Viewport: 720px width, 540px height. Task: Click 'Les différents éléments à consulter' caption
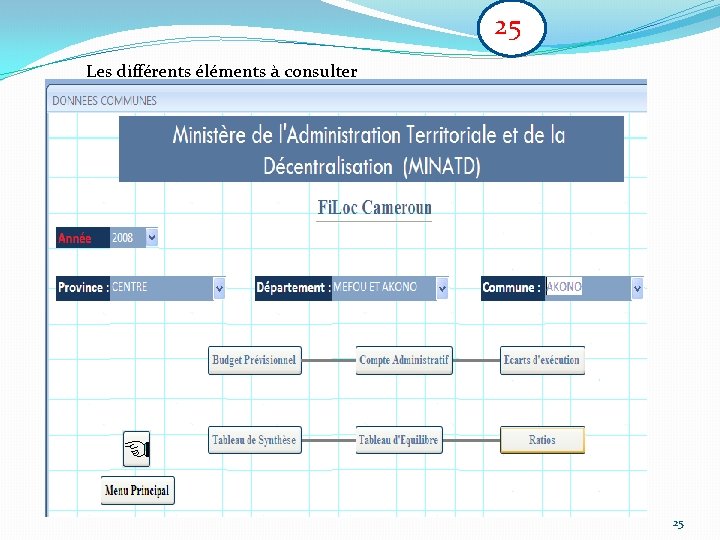point(222,72)
